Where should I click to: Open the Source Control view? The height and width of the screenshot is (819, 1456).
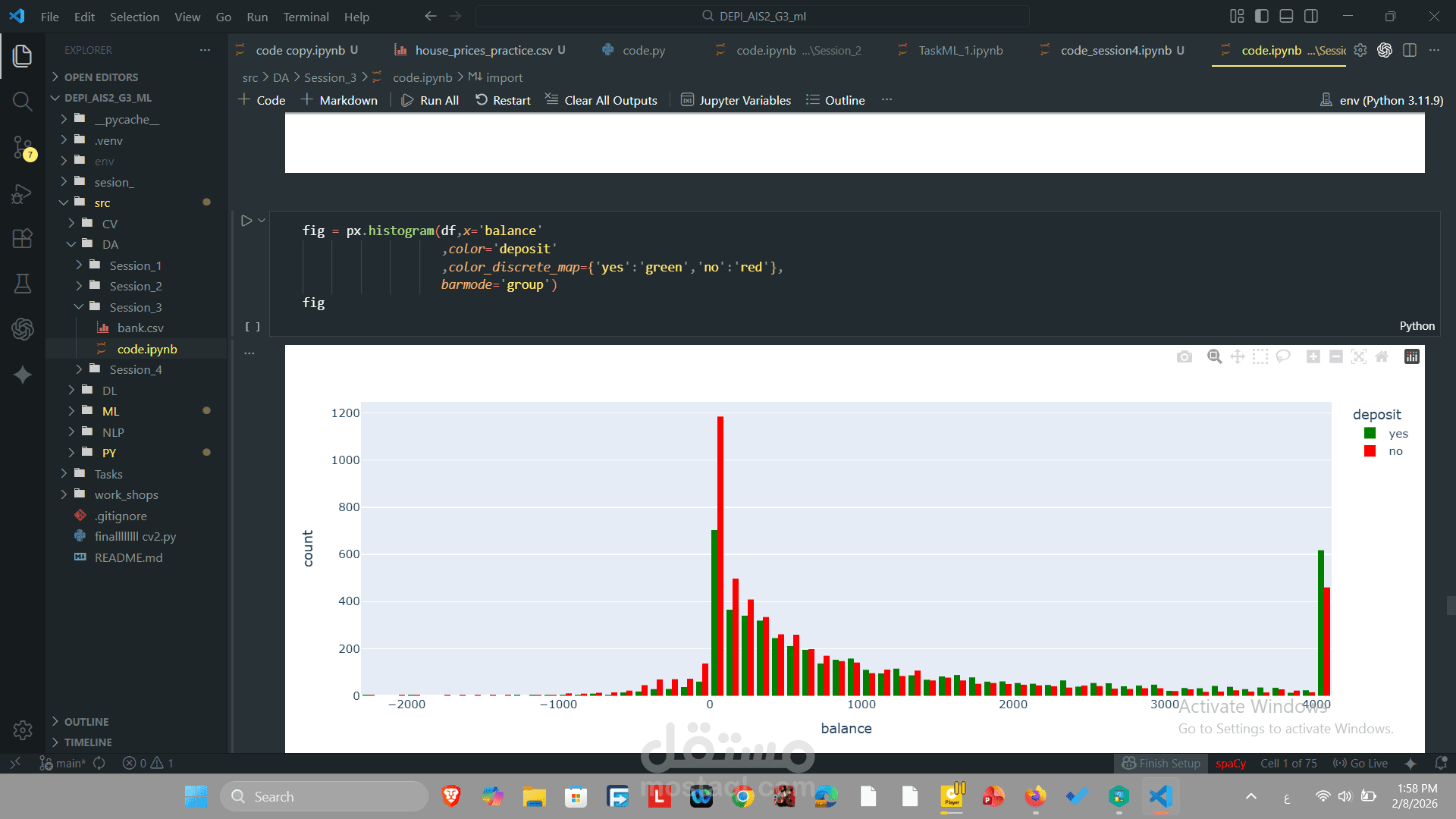(x=22, y=147)
